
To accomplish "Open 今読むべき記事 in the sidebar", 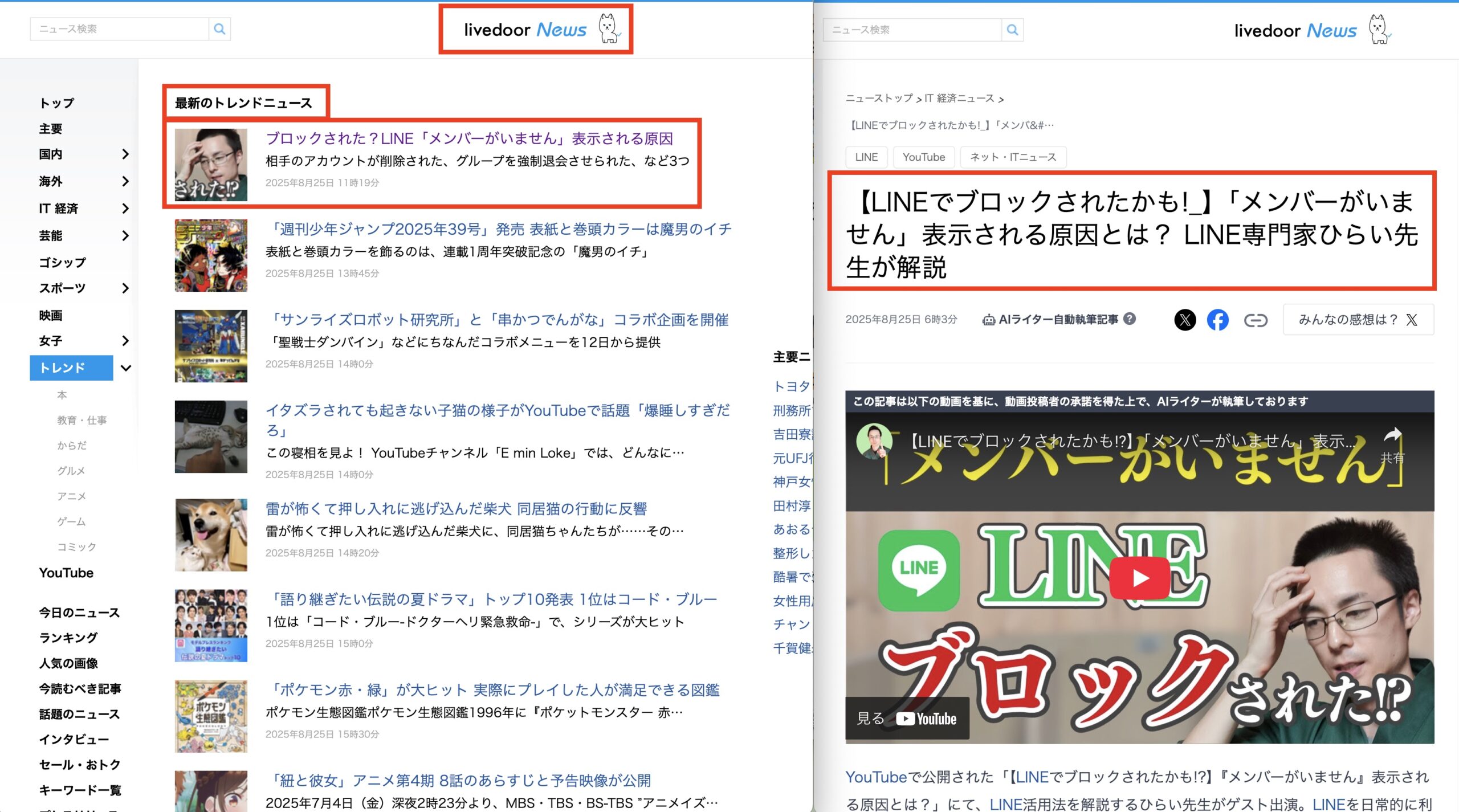I will [80, 688].
